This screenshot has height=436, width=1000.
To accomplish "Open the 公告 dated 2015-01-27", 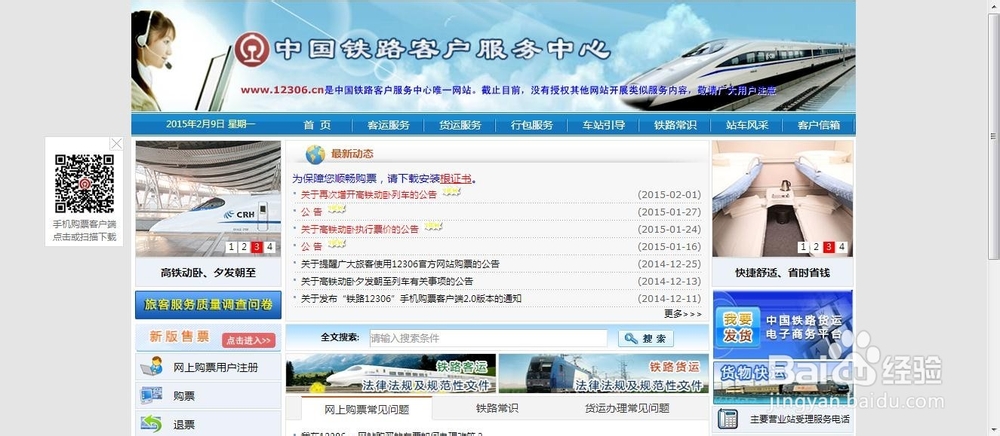I will pos(312,212).
